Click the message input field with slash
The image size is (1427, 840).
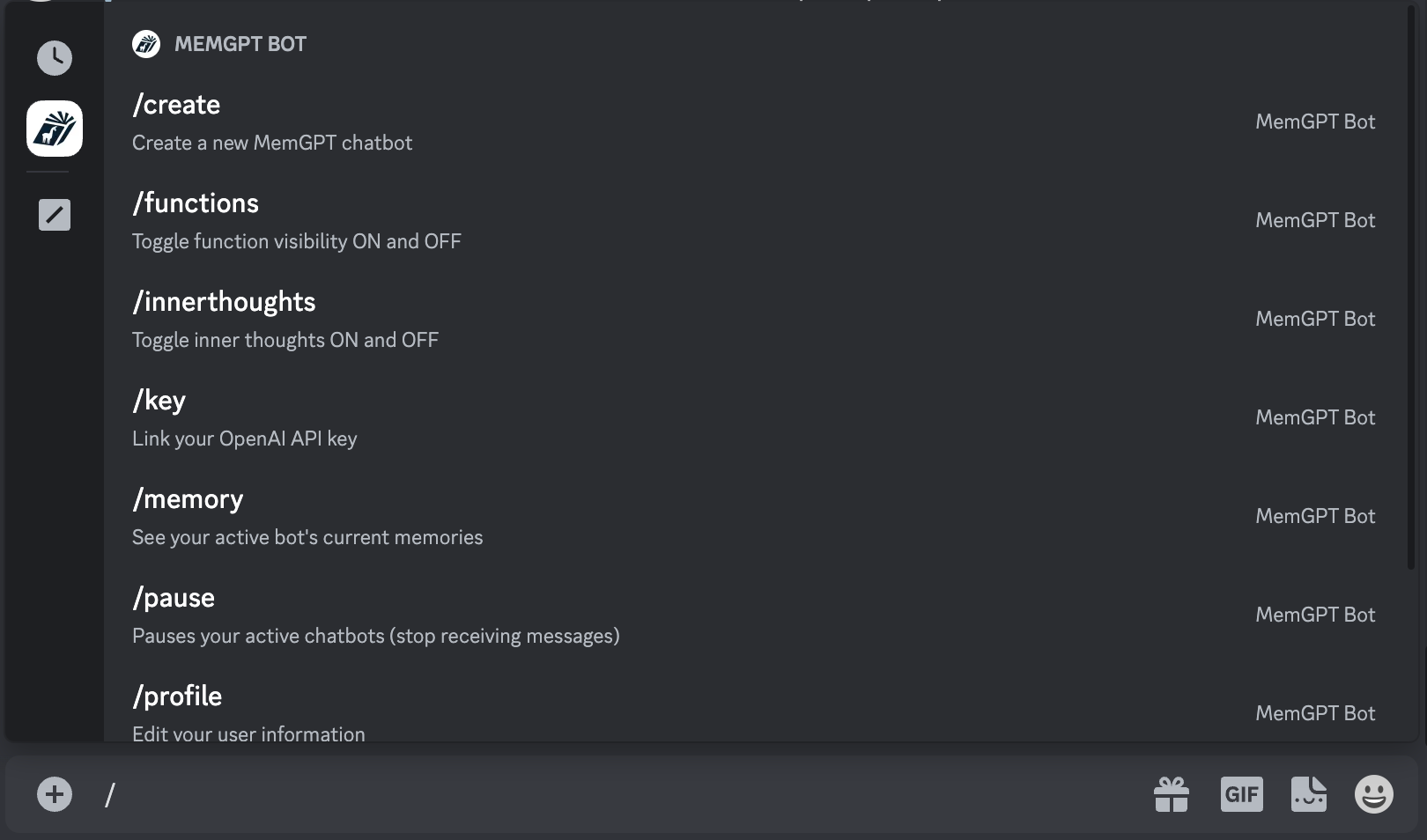pyautogui.click(x=617, y=794)
